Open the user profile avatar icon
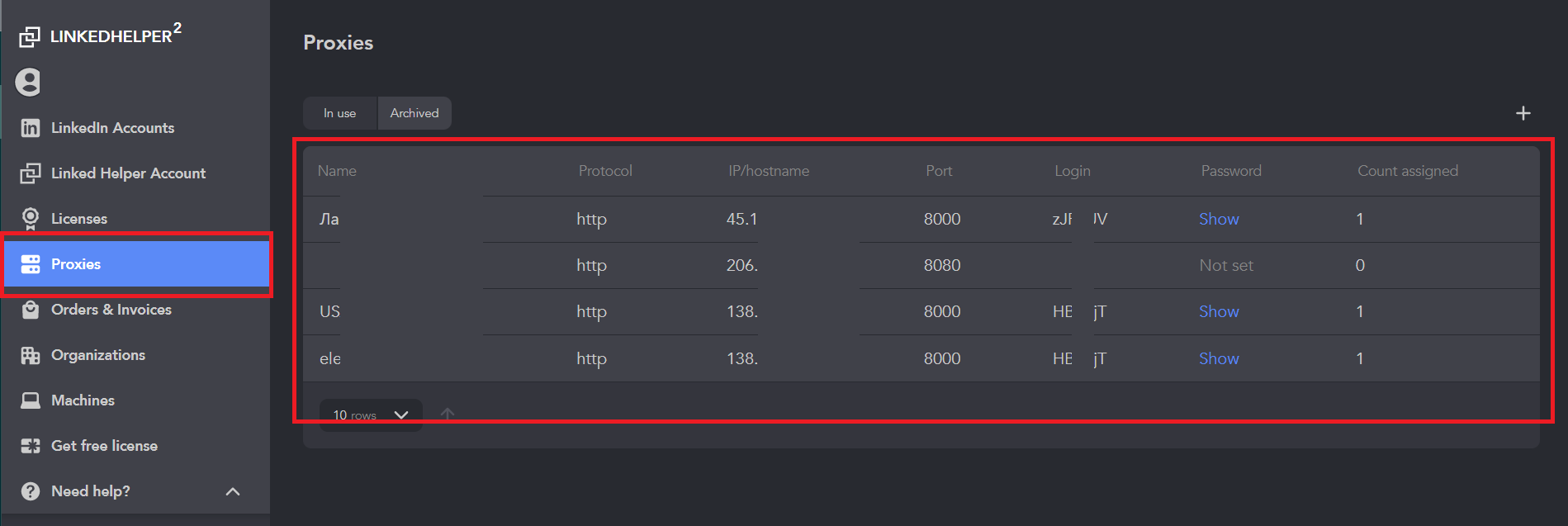This screenshot has height=526, width=1568. coord(28,82)
